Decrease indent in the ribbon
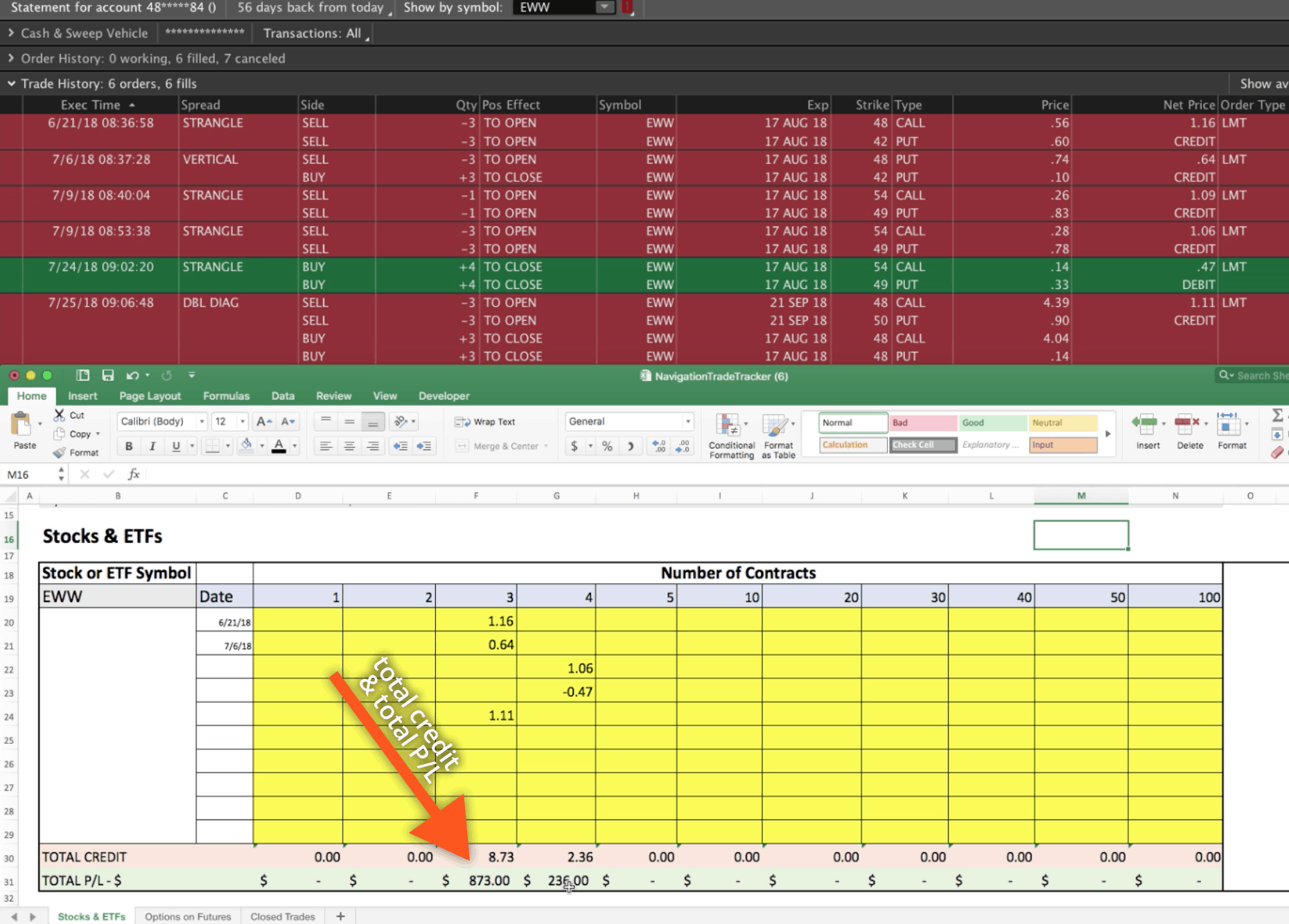 (400, 446)
